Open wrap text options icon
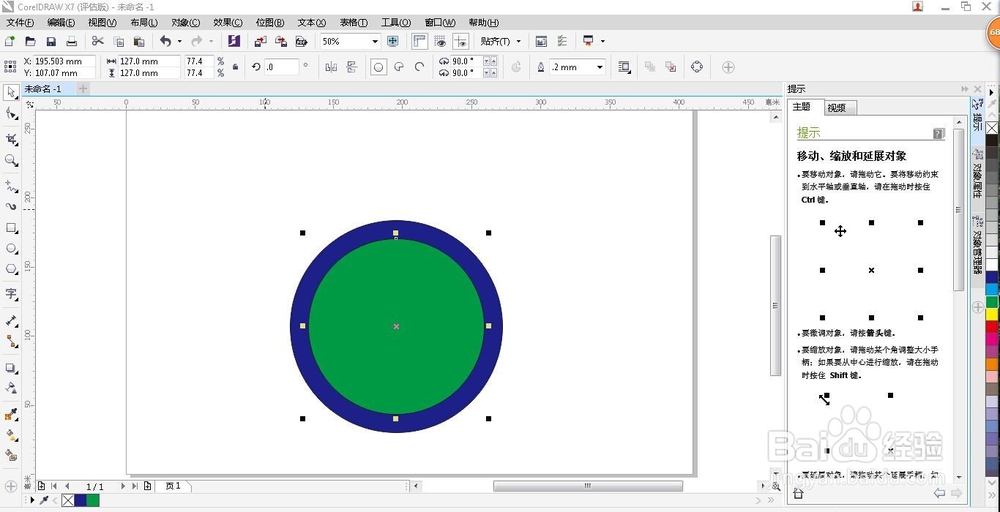 point(624,67)
